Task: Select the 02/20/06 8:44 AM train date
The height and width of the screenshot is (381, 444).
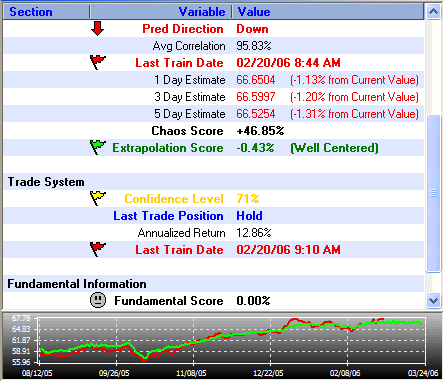Action: coord(288,63)
